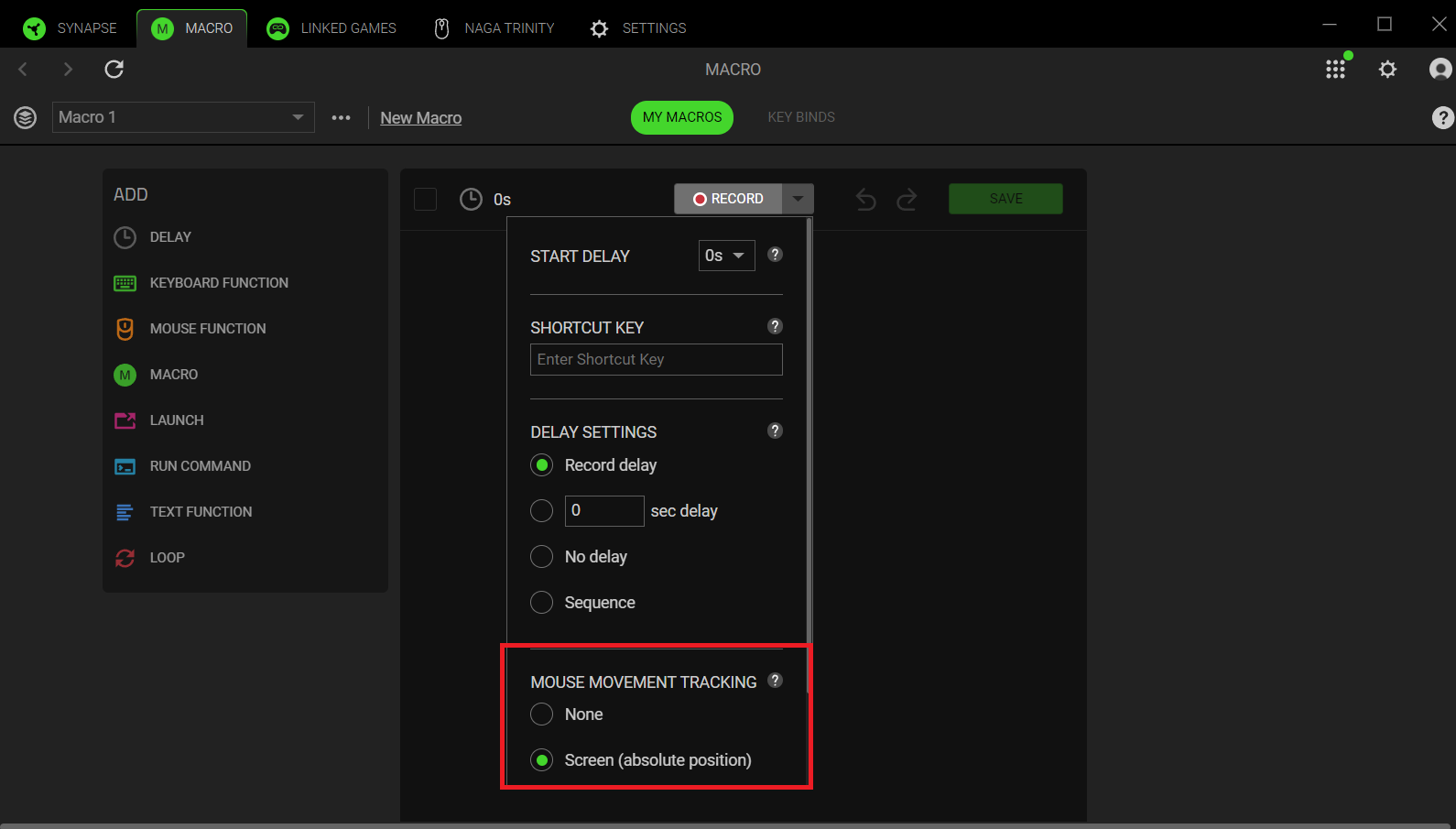Select None for mouse movement tracking
The image size is (1456, 829).
point(542,714)
